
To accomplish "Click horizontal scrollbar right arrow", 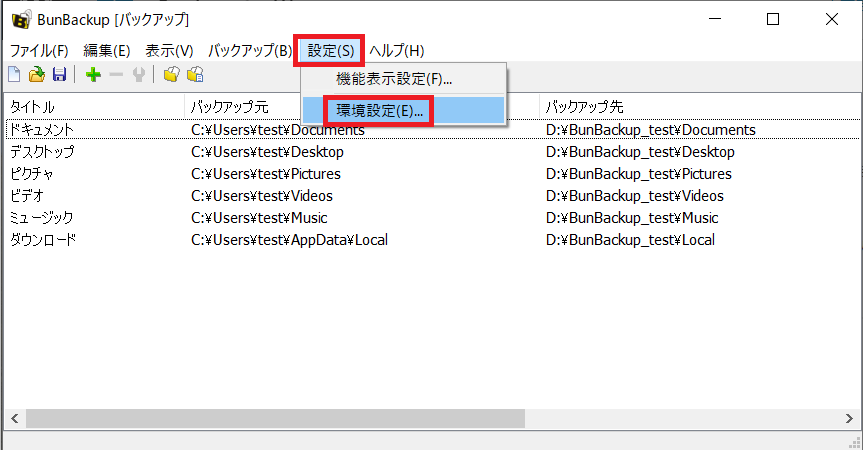I will (849, 419).
